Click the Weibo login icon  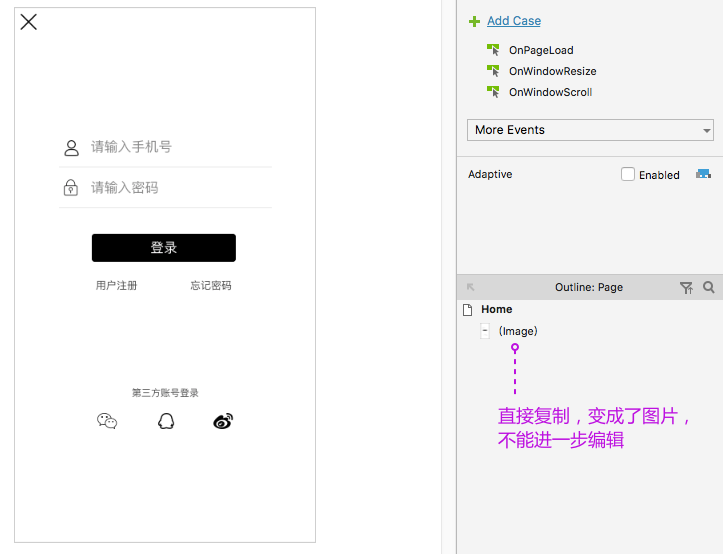point(223,421)
